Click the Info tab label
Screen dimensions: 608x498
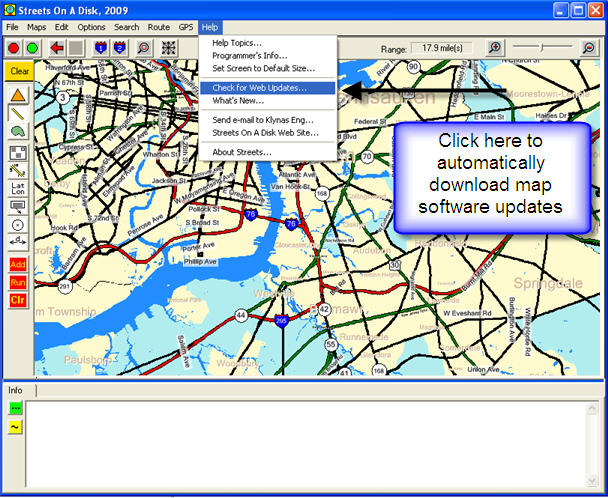16,390
